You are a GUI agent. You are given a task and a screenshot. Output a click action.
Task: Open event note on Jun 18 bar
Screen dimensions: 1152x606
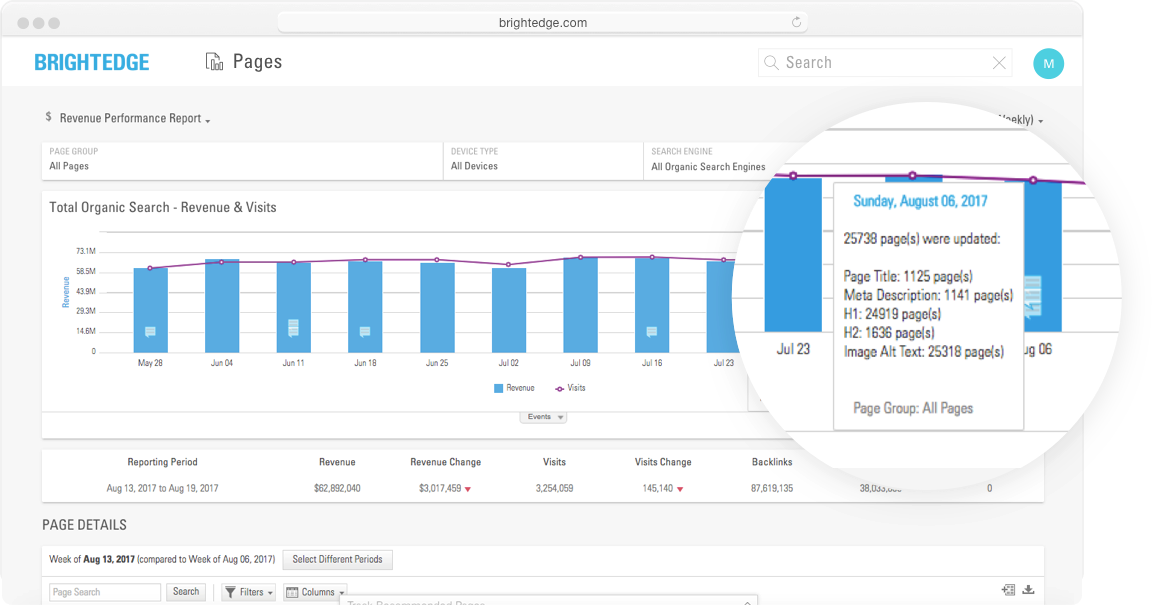click(x=365, y=332)
